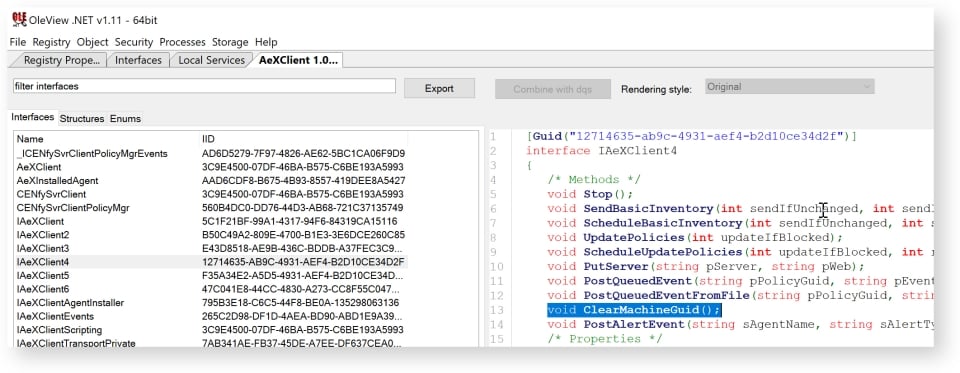Select the AeXClient 1.0... tab
This screenshot has height=373, width=960.
[x=298, y=60]
